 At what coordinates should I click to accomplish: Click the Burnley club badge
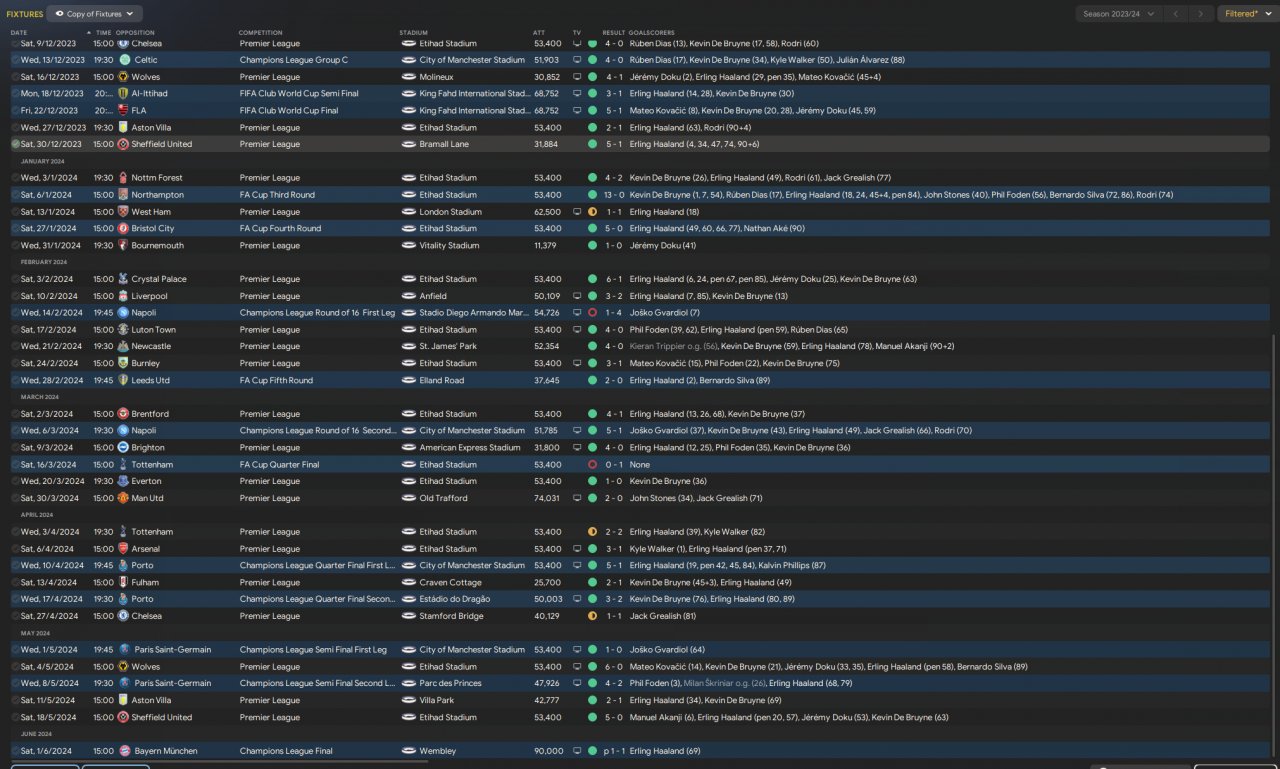click(x=124, y=364)
